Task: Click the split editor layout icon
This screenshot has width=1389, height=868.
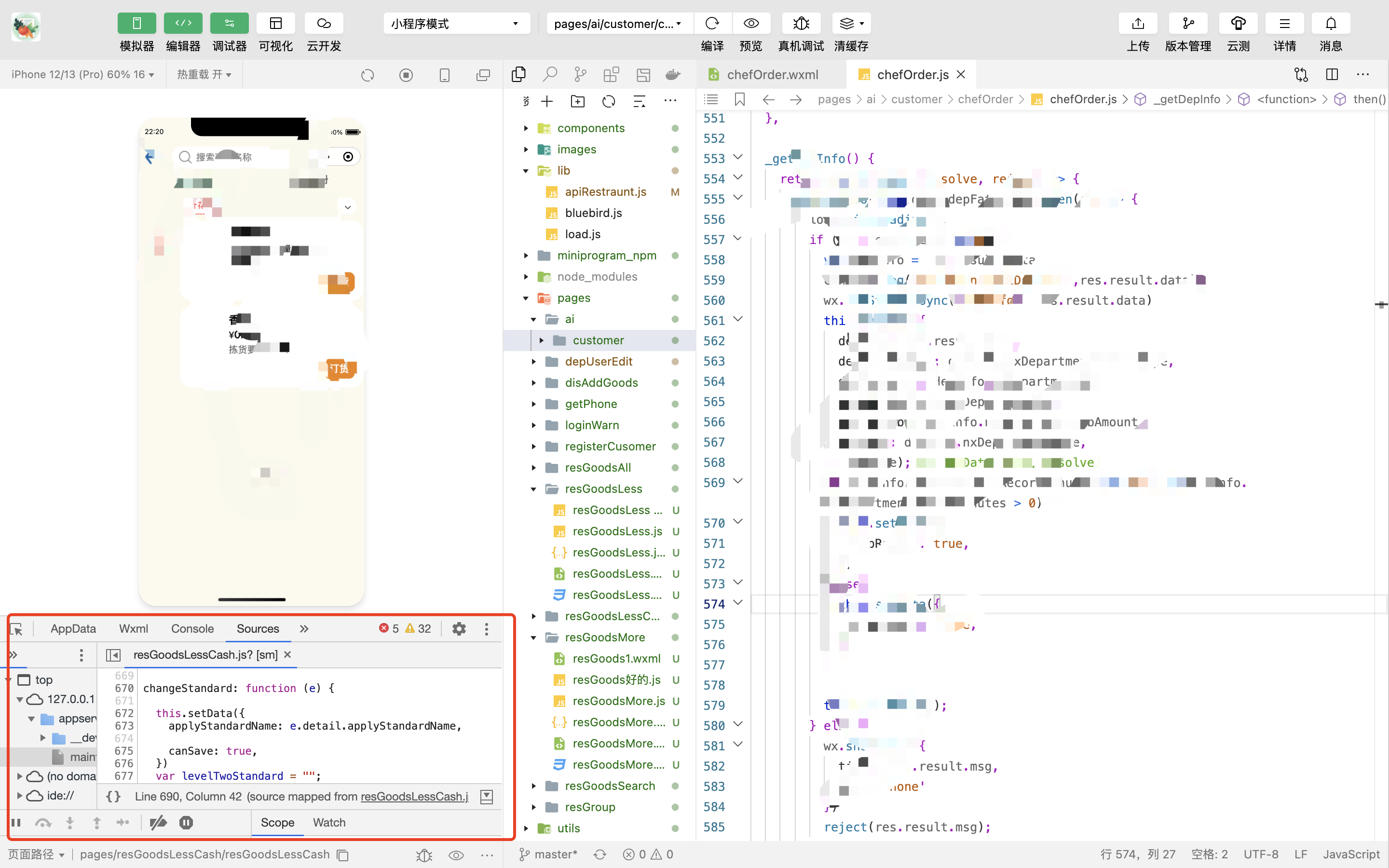Action: [1332, 74]
